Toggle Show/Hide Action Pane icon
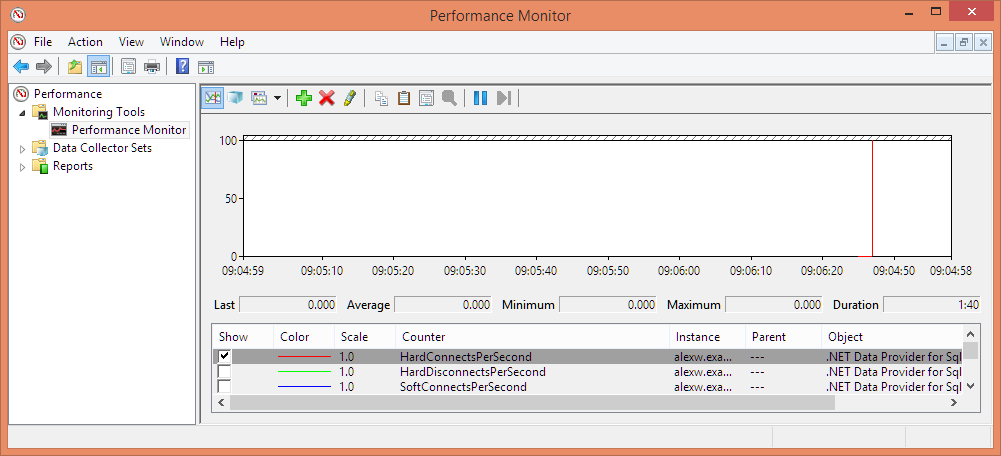Image resolution: width=1001 pixels, height=456 pixels. 206,66
